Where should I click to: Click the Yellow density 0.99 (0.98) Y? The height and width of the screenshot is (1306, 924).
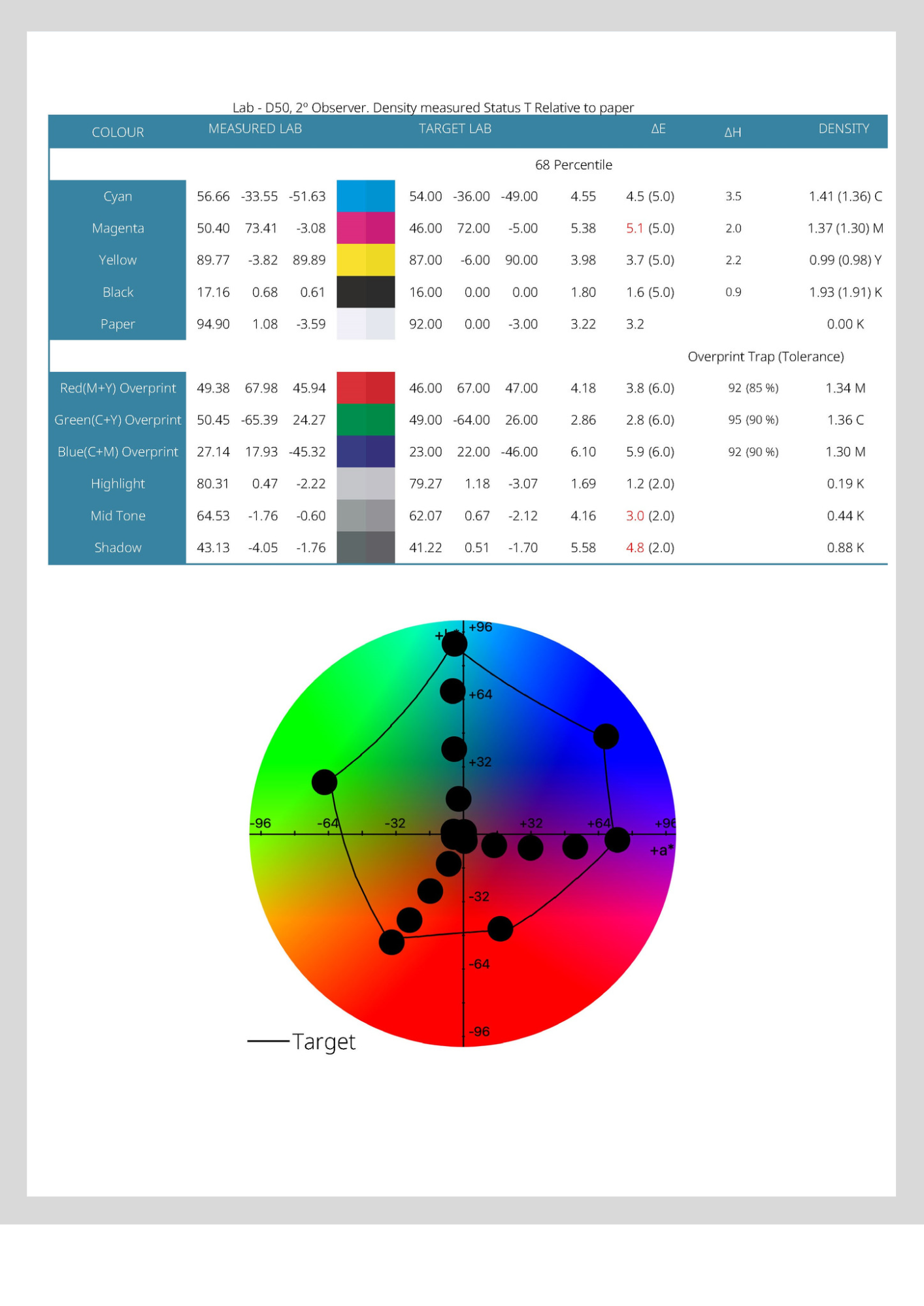846,260
